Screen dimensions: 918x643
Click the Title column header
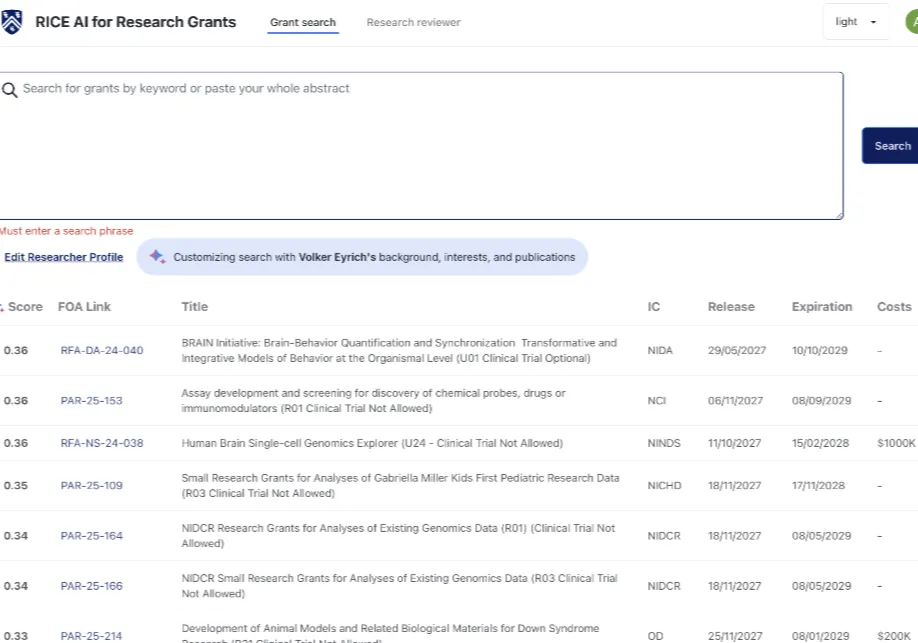[194, 307]
